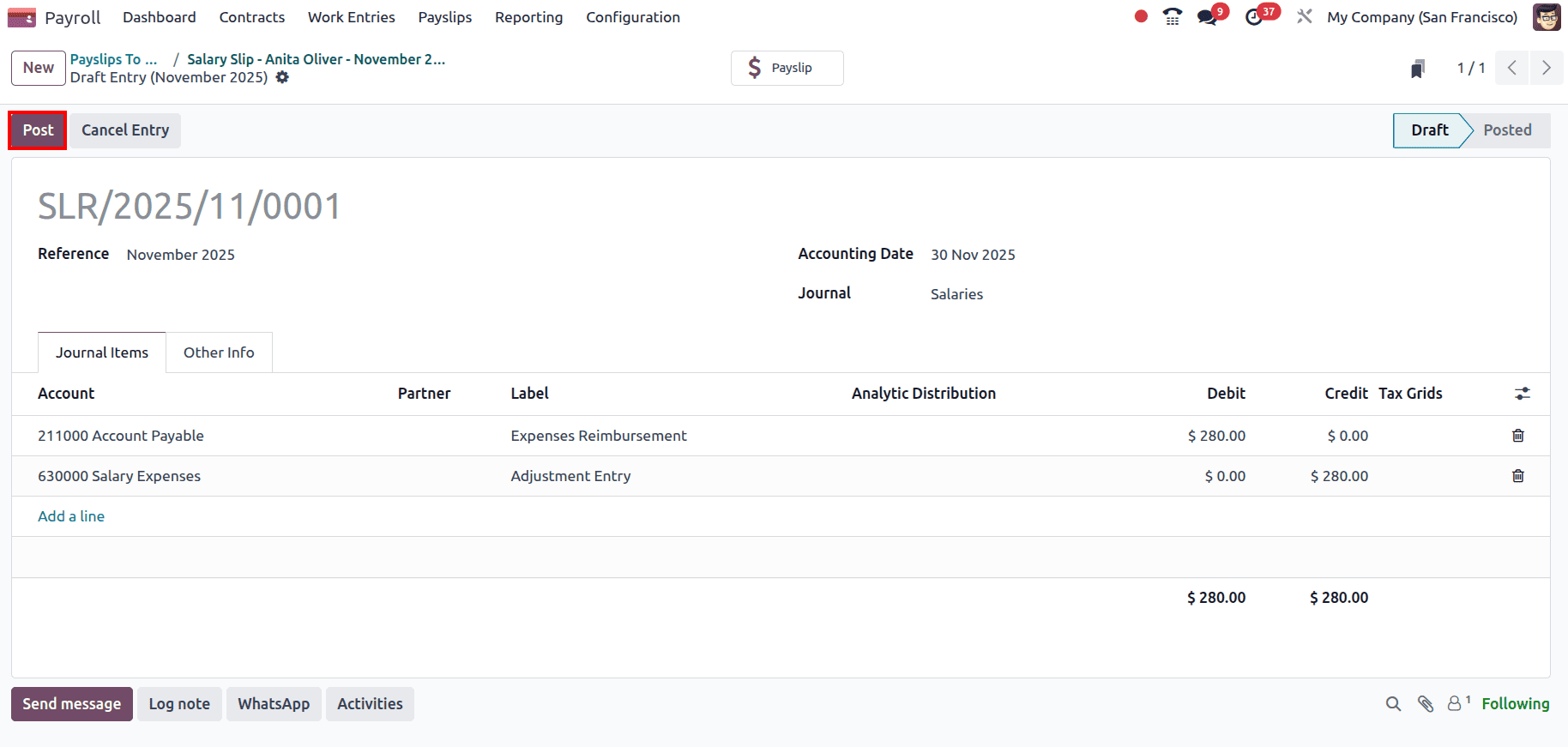
Task: Click the Expenses Reimbursement label cell
Action: click(x=599, y=436)
